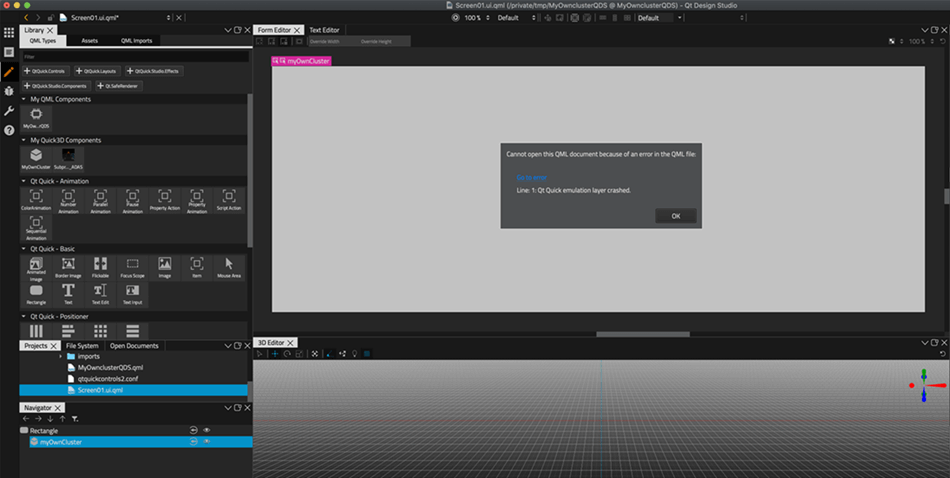The width and height of the screenshot is (950, 478).
Task: Open Debug mode bug icon
Action: pos(8,91)
